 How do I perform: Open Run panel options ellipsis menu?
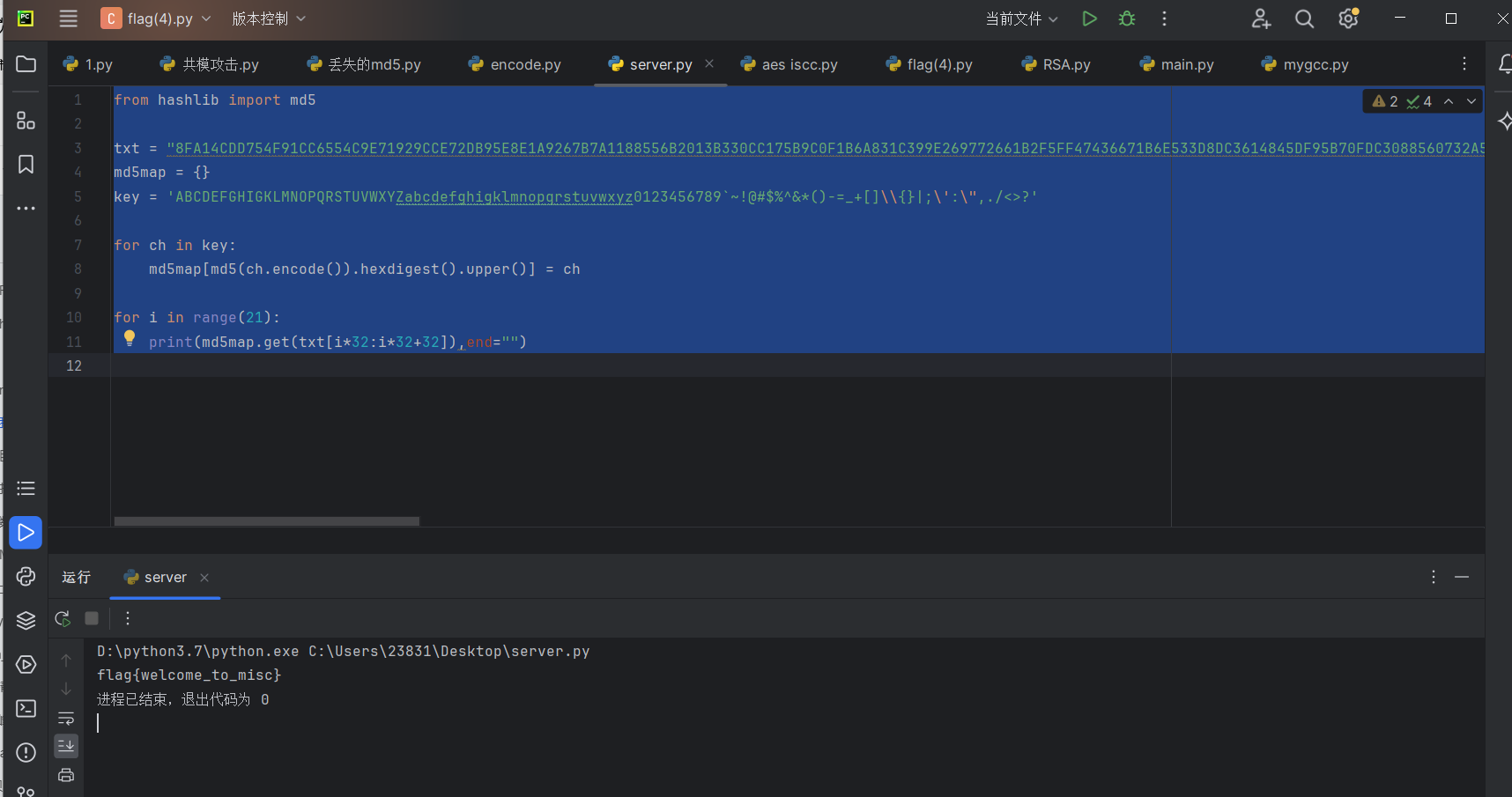[1434, 577]
